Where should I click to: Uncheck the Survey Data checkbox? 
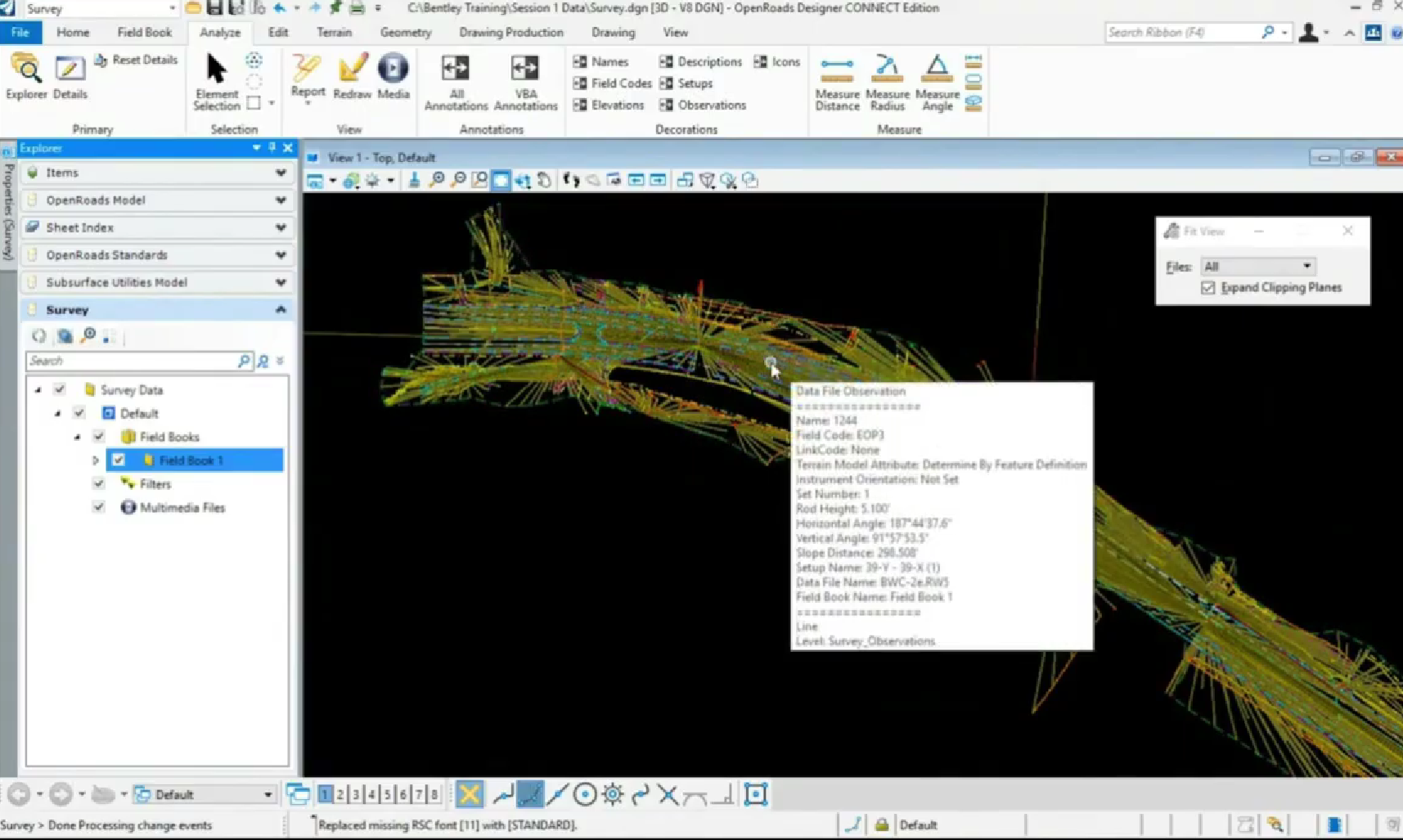[60, 390]
